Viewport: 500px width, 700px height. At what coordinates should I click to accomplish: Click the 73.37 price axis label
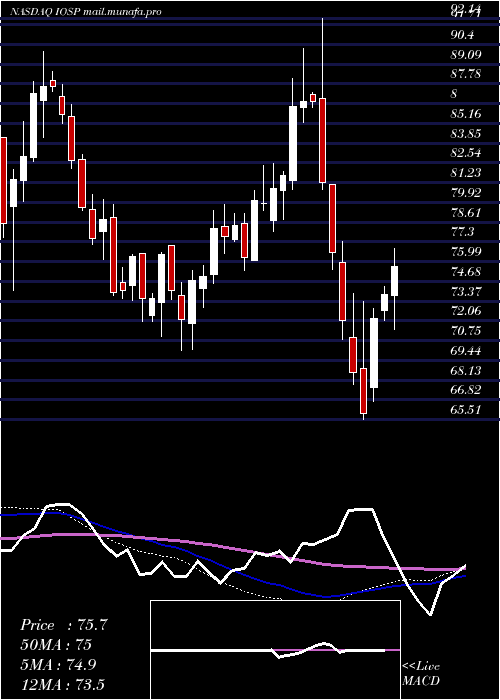pos(466,291)
